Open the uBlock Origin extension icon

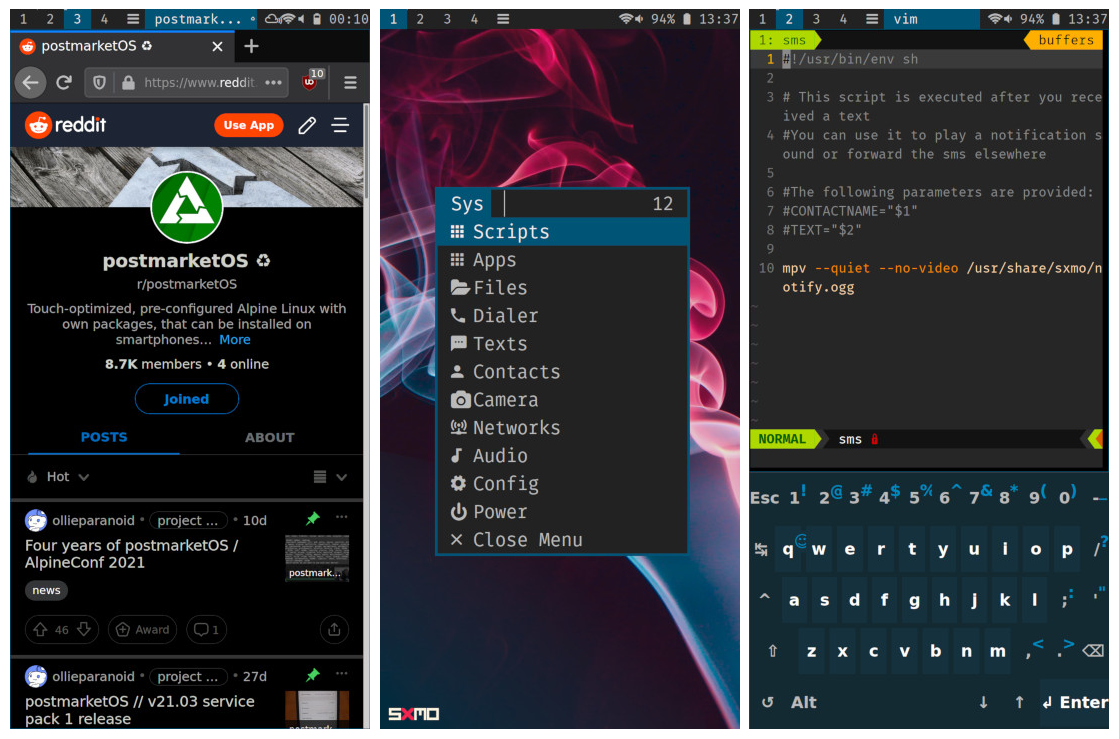point(312,80)
